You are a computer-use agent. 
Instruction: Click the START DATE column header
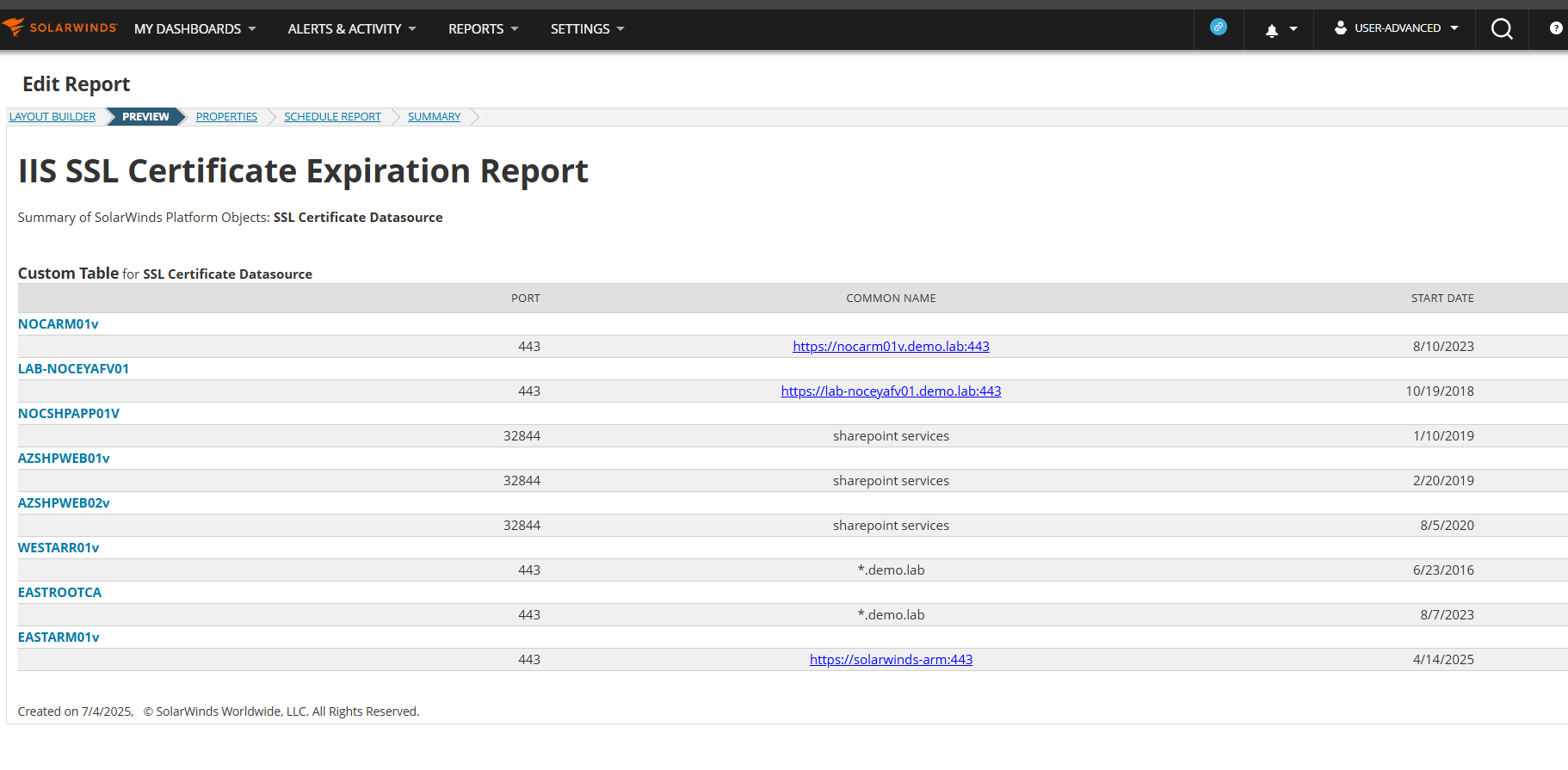coord(1442,299)
